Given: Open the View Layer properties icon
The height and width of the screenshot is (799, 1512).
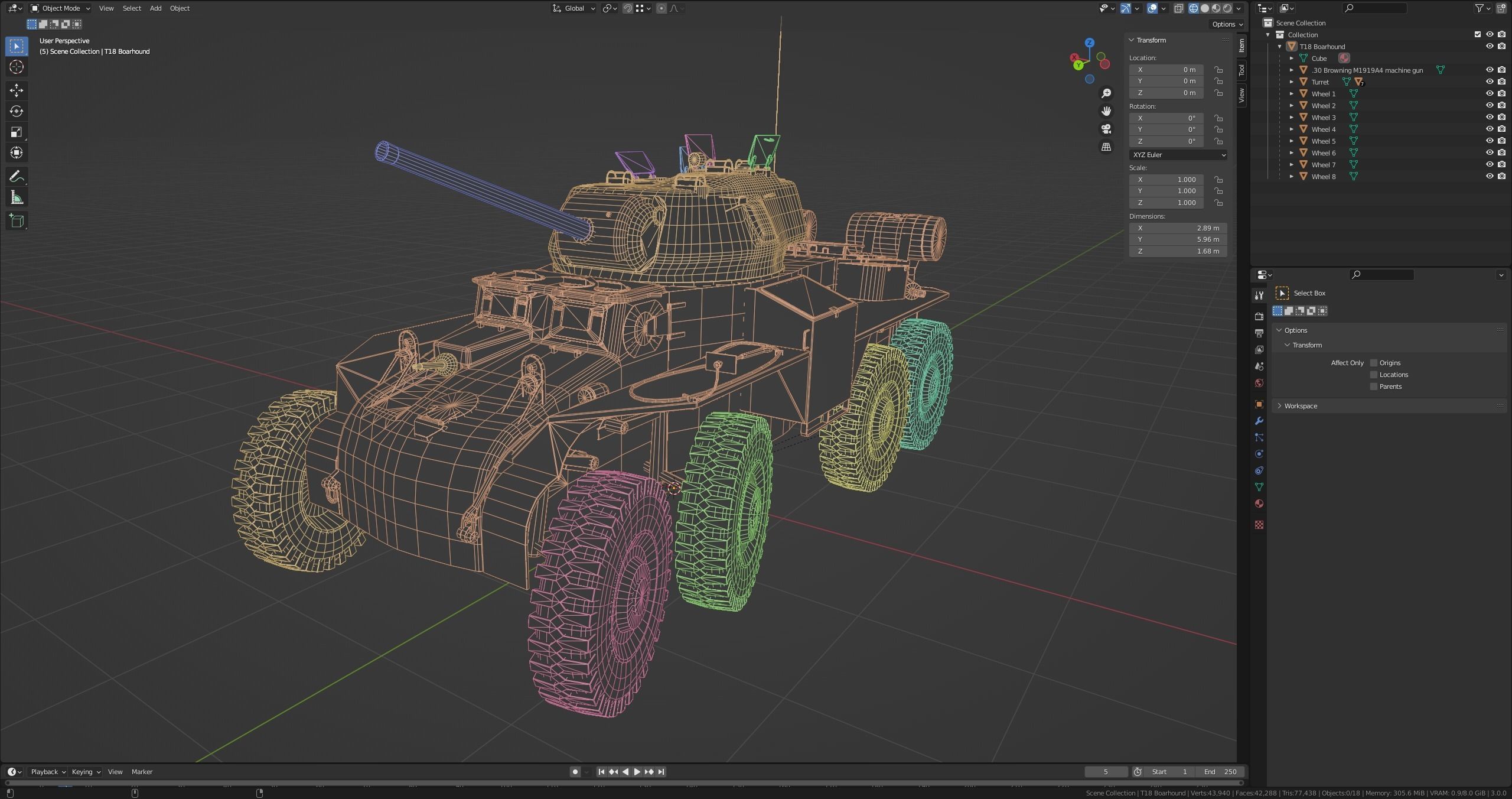Looking at the screenshot, I should 1259,350.
